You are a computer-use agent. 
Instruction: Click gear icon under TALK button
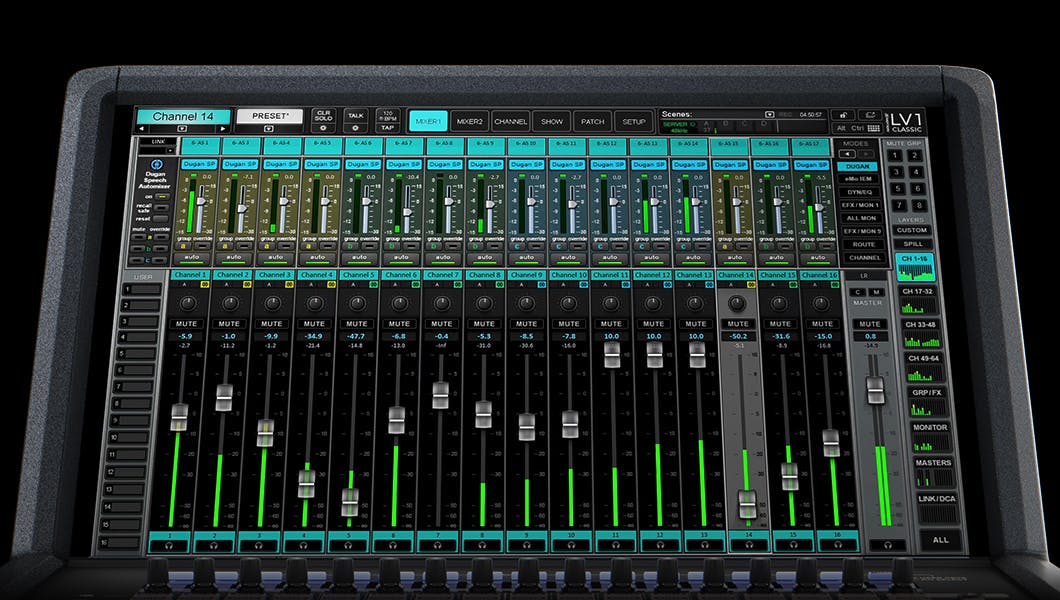tap(355, 128)
